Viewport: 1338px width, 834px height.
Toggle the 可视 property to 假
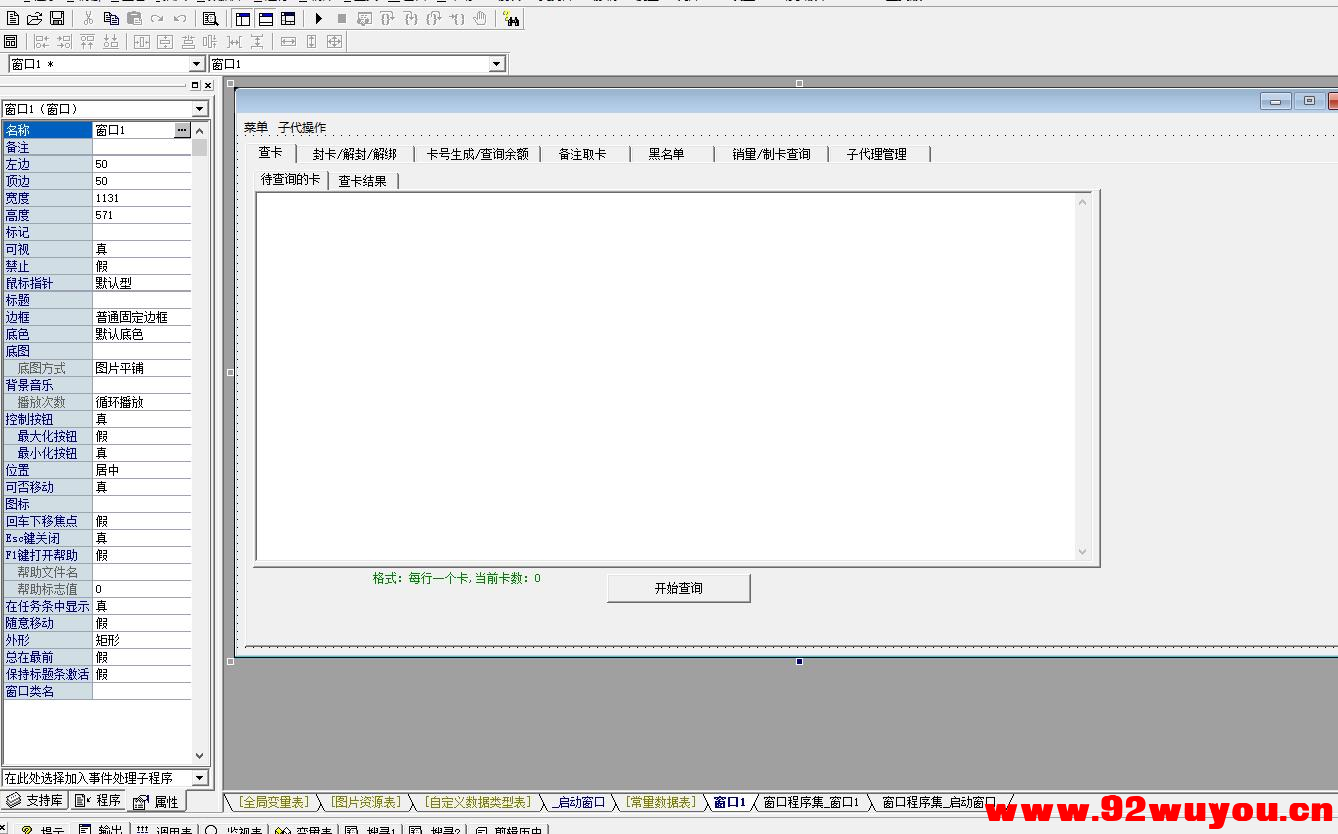(140, 248)
